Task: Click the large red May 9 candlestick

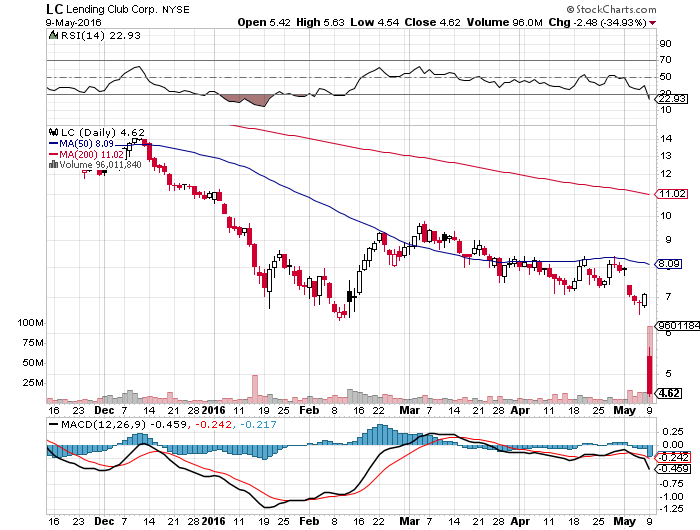Action: click(x=650, y=374)
